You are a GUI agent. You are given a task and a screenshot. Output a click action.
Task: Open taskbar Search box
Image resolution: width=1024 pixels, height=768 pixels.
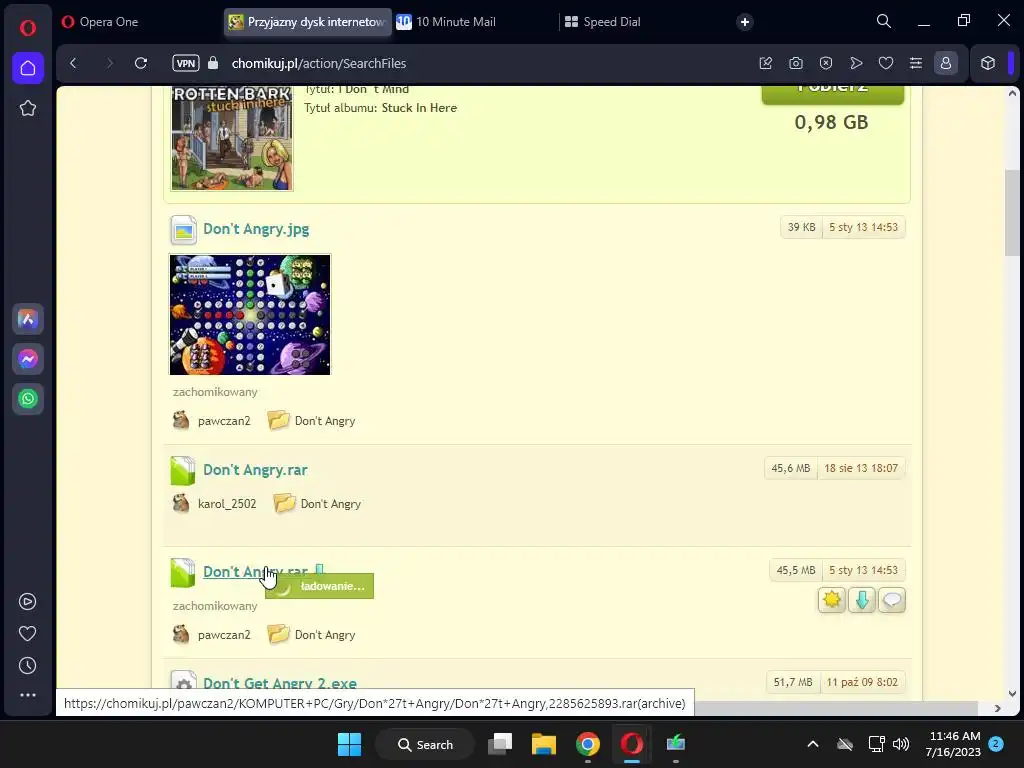425,744
